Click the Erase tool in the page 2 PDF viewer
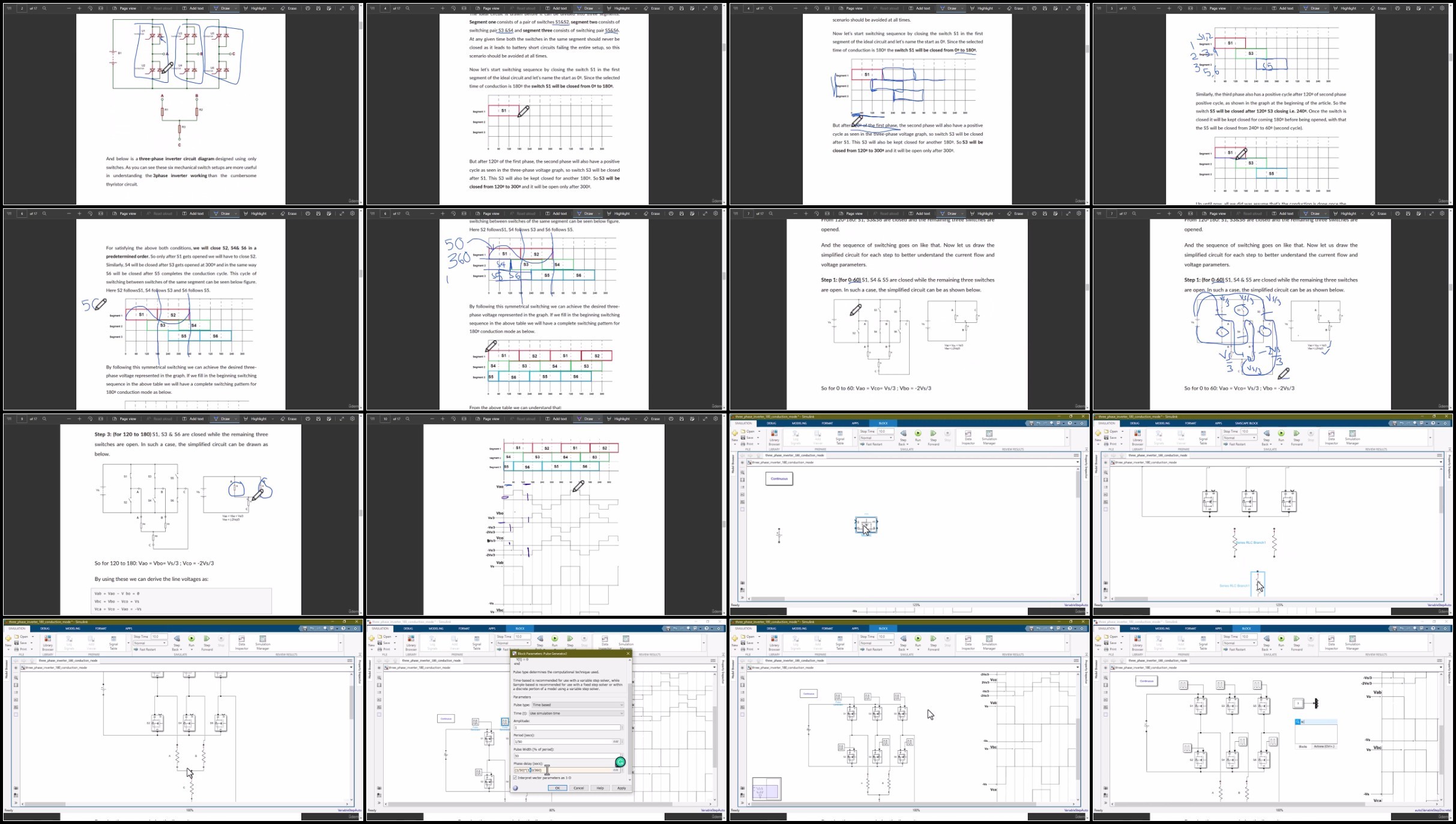Screen dimensions: 1456x824 289,8
